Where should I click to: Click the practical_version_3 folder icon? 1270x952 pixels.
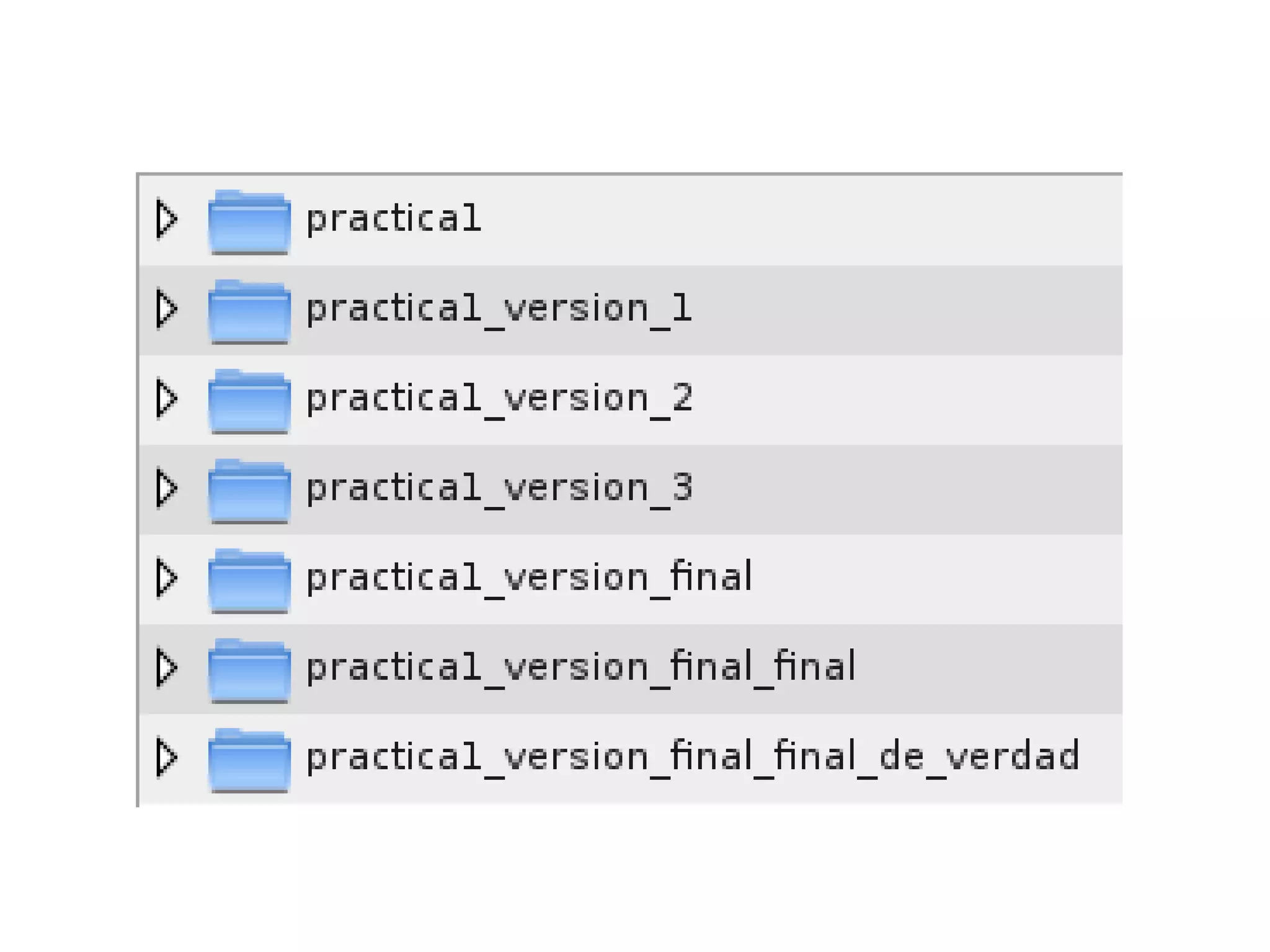(x=249, y=490)
